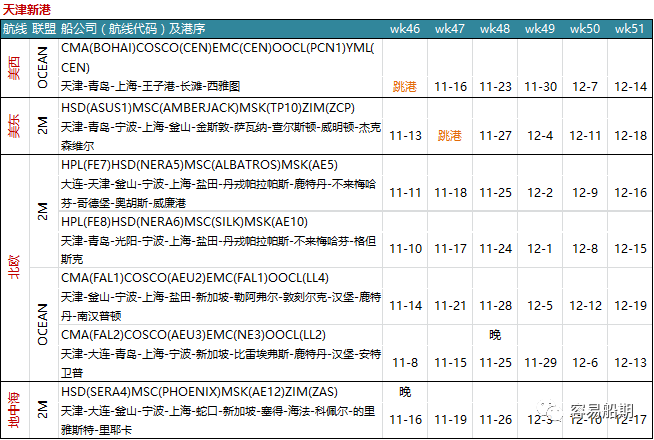The height and width of the screenshot is (440, 654).
Task: Select the 航线 column header
Action: [15, 29]
